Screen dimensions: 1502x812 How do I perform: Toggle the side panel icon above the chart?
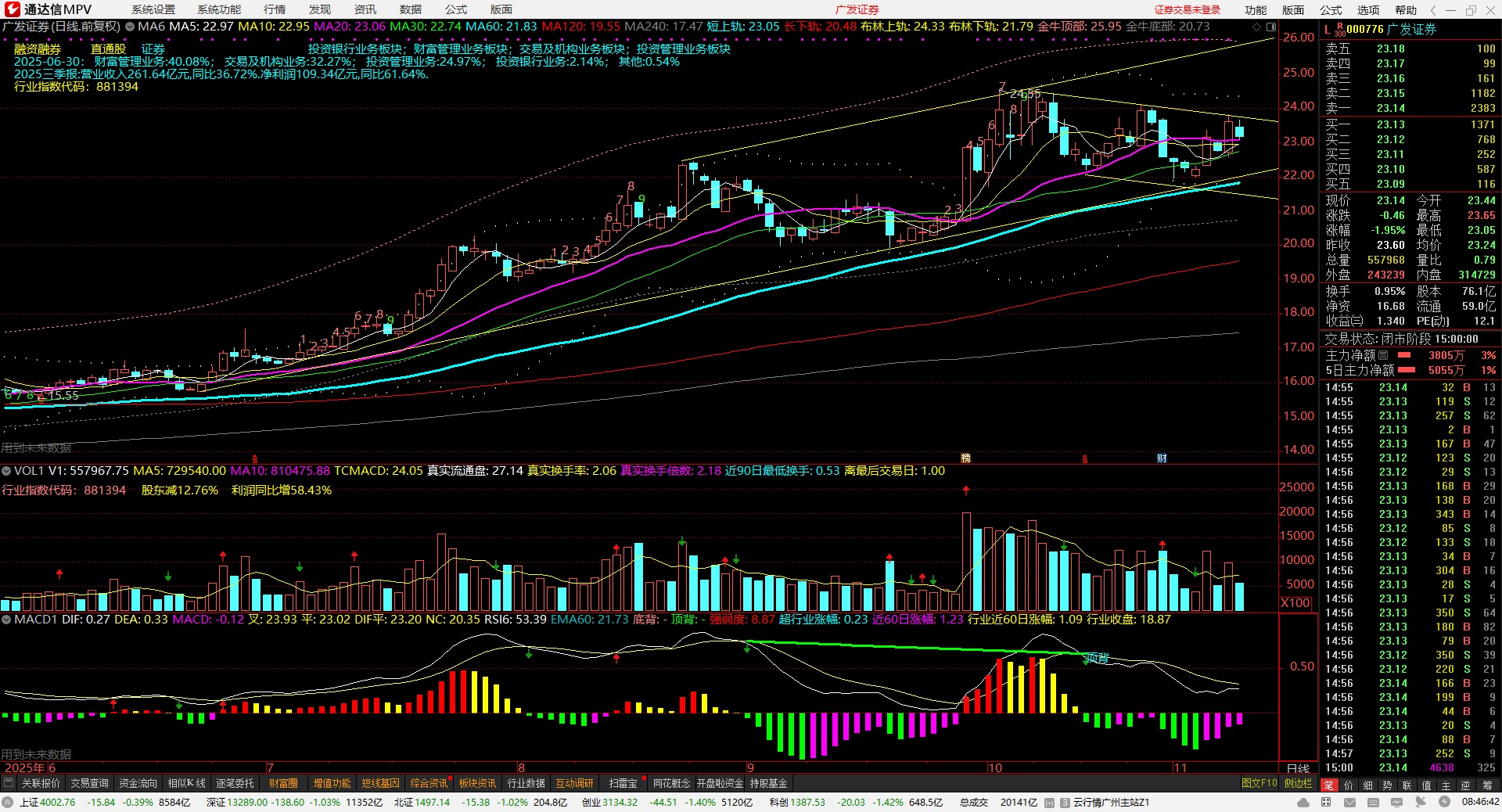1271,27
